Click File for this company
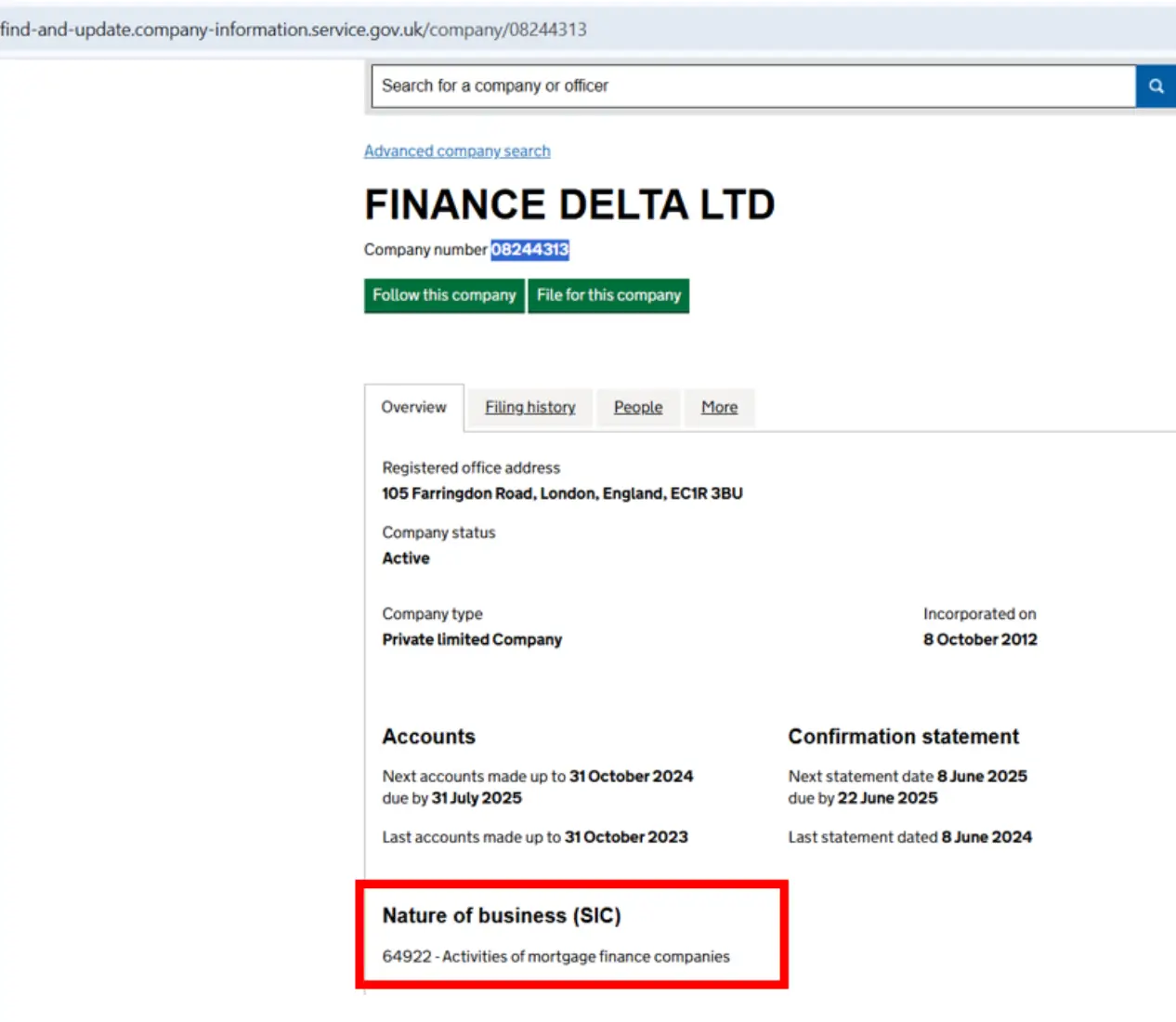 coord(608,295)
